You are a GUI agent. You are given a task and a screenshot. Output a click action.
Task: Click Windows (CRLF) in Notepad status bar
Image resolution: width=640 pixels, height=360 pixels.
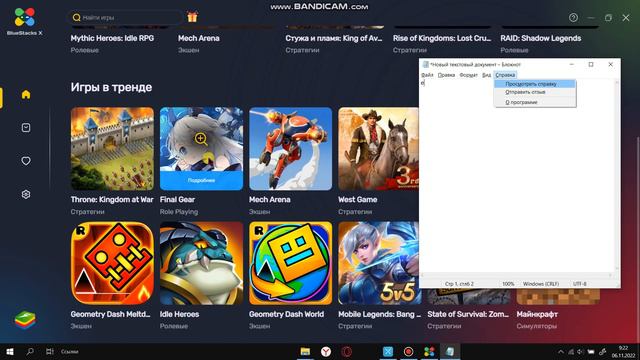click(x=541, y=284)
